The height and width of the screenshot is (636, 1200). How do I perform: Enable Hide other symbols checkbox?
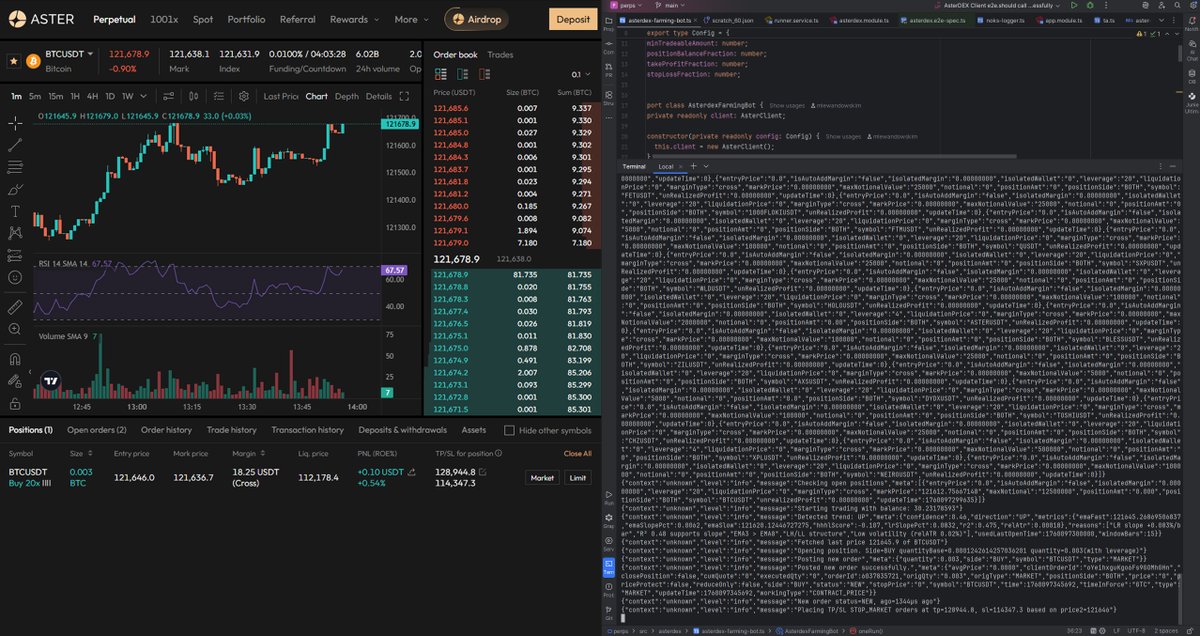click(511, 430)
